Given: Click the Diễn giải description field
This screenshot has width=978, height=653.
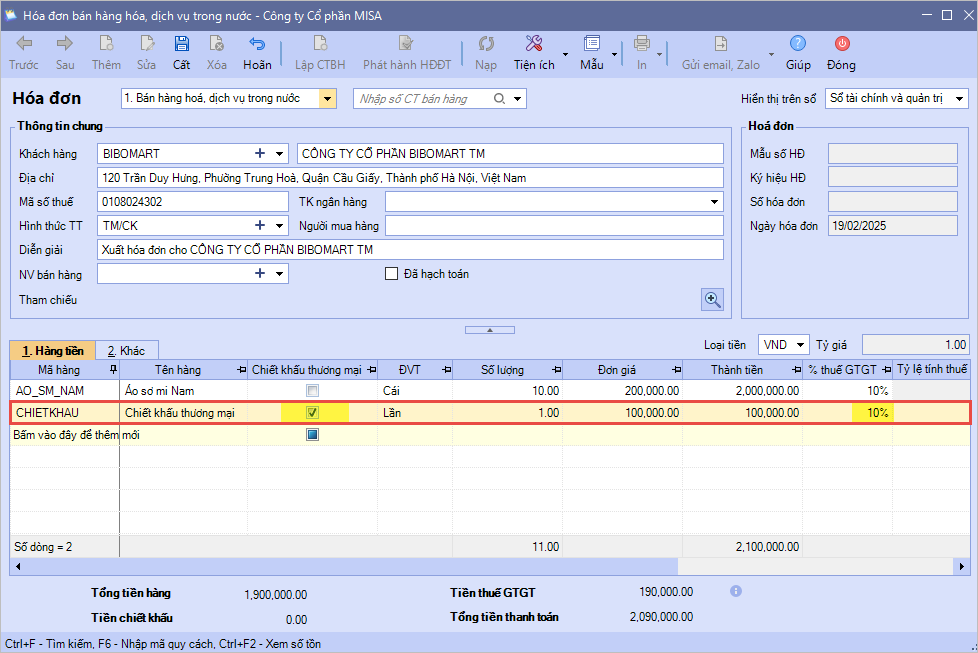Looking at the screenshot, I should [x=410, y=249].
